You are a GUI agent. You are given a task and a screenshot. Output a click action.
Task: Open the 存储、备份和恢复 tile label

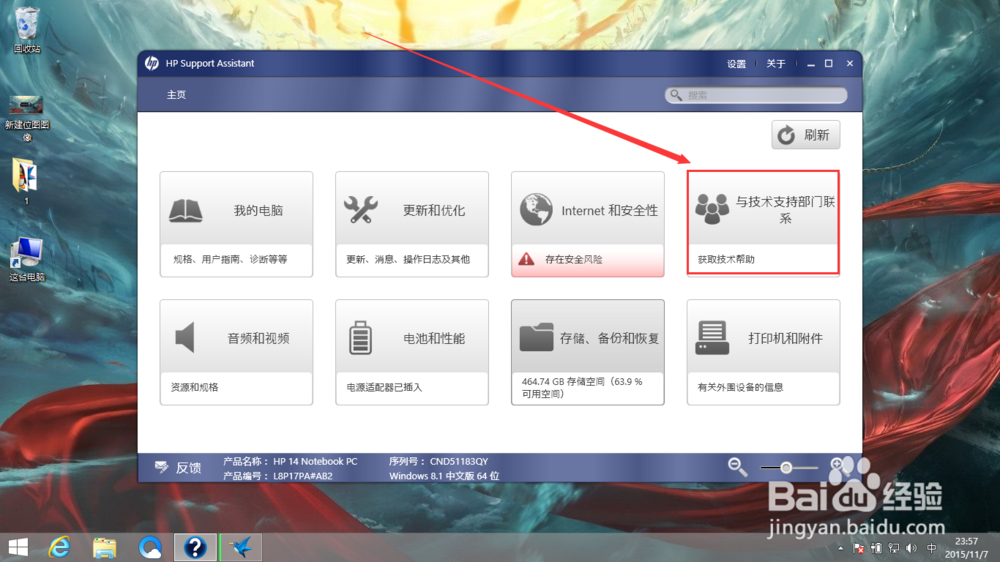609,338
